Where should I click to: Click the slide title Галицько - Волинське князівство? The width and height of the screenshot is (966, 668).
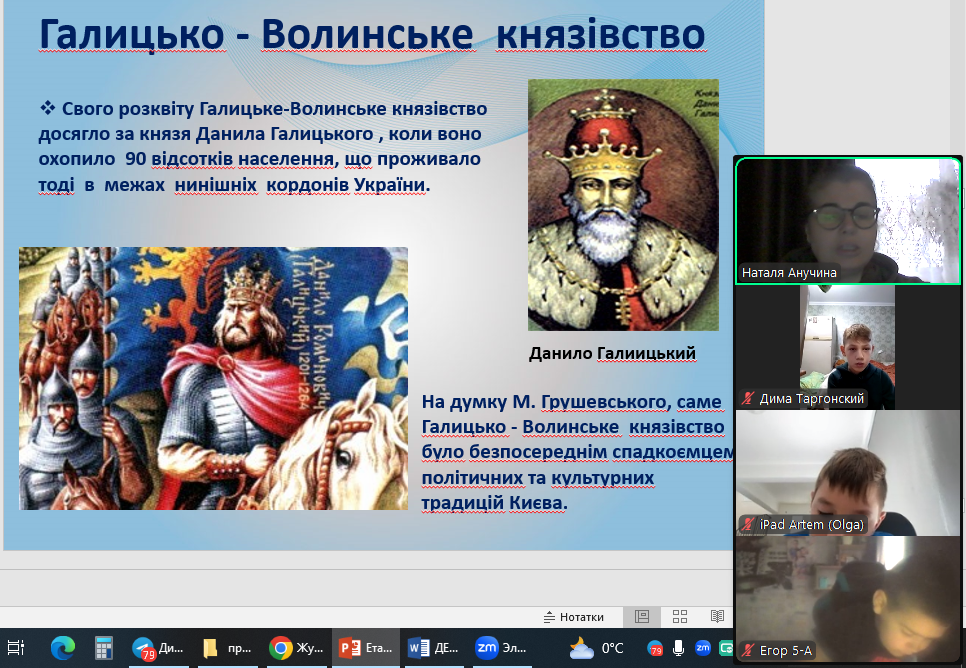[372, 34]
